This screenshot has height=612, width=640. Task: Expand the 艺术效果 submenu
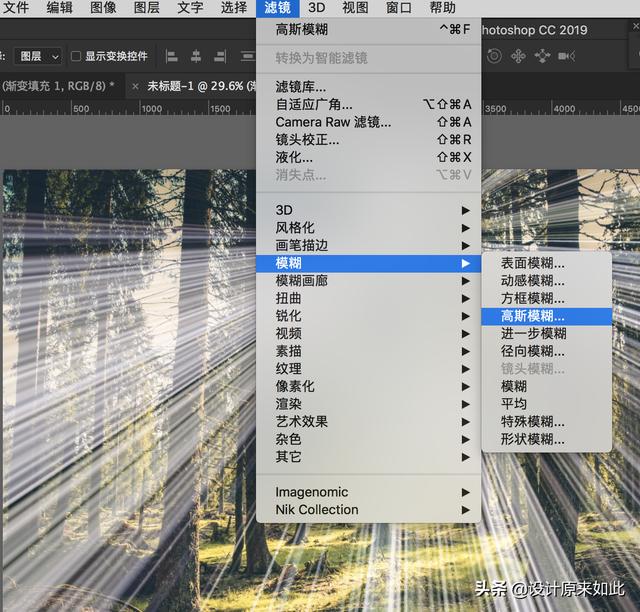pos(369,422)
